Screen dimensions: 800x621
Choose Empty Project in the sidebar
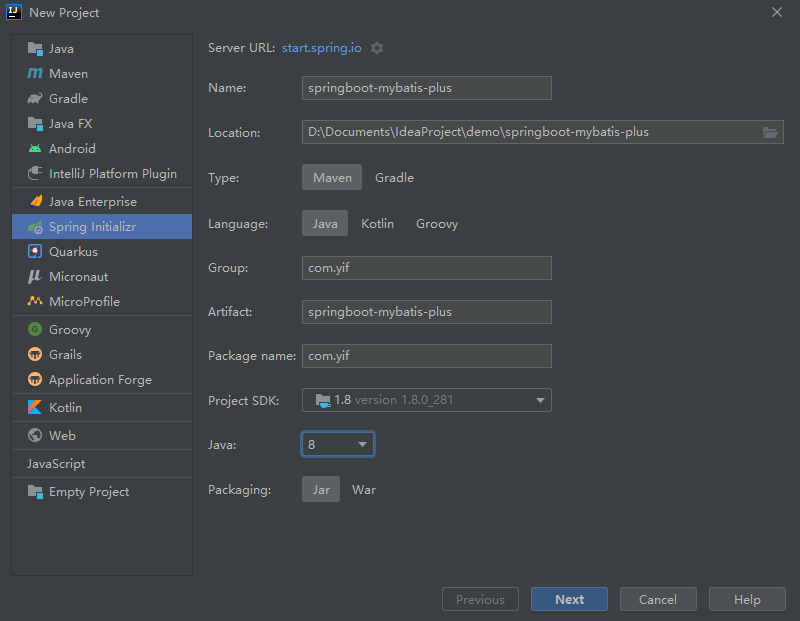click(89, 492)
